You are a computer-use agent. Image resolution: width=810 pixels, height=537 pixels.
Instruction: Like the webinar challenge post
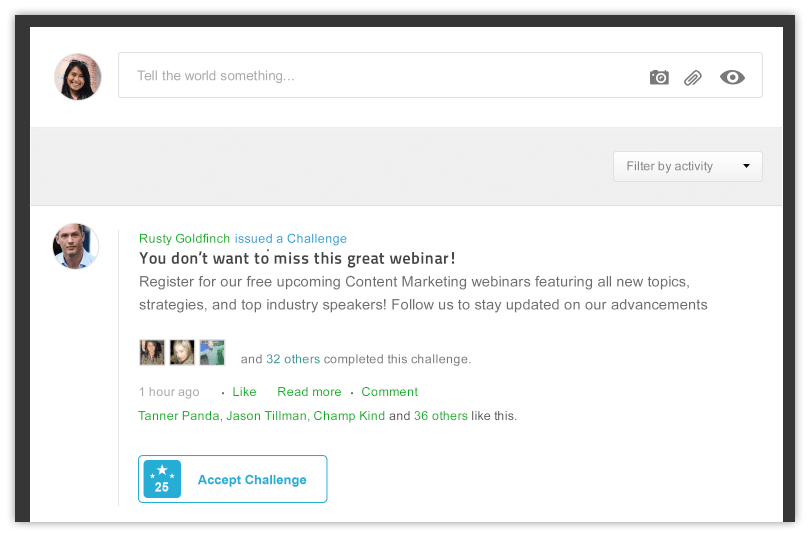[x=244, y=392]
